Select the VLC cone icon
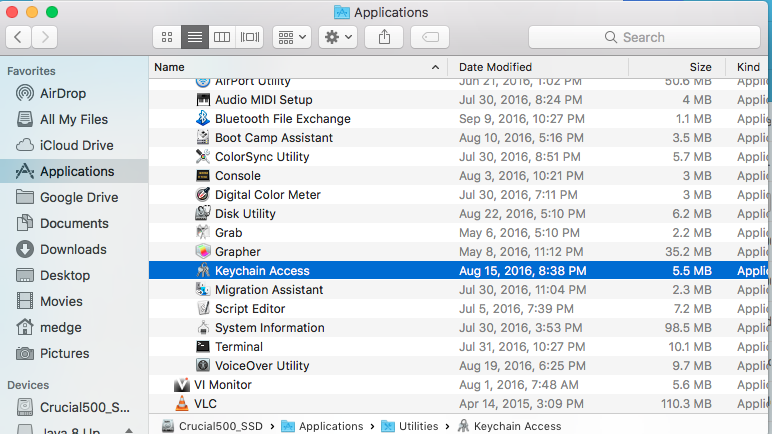Screen dimensions: 772x434 pyautogui.click(x=182, y=403)
